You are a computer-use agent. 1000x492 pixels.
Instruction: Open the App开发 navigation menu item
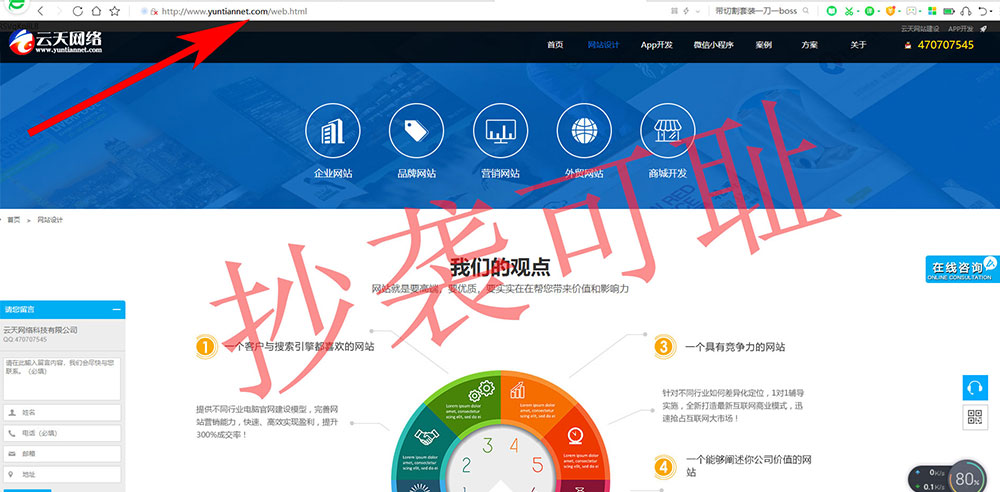[657, 45]
